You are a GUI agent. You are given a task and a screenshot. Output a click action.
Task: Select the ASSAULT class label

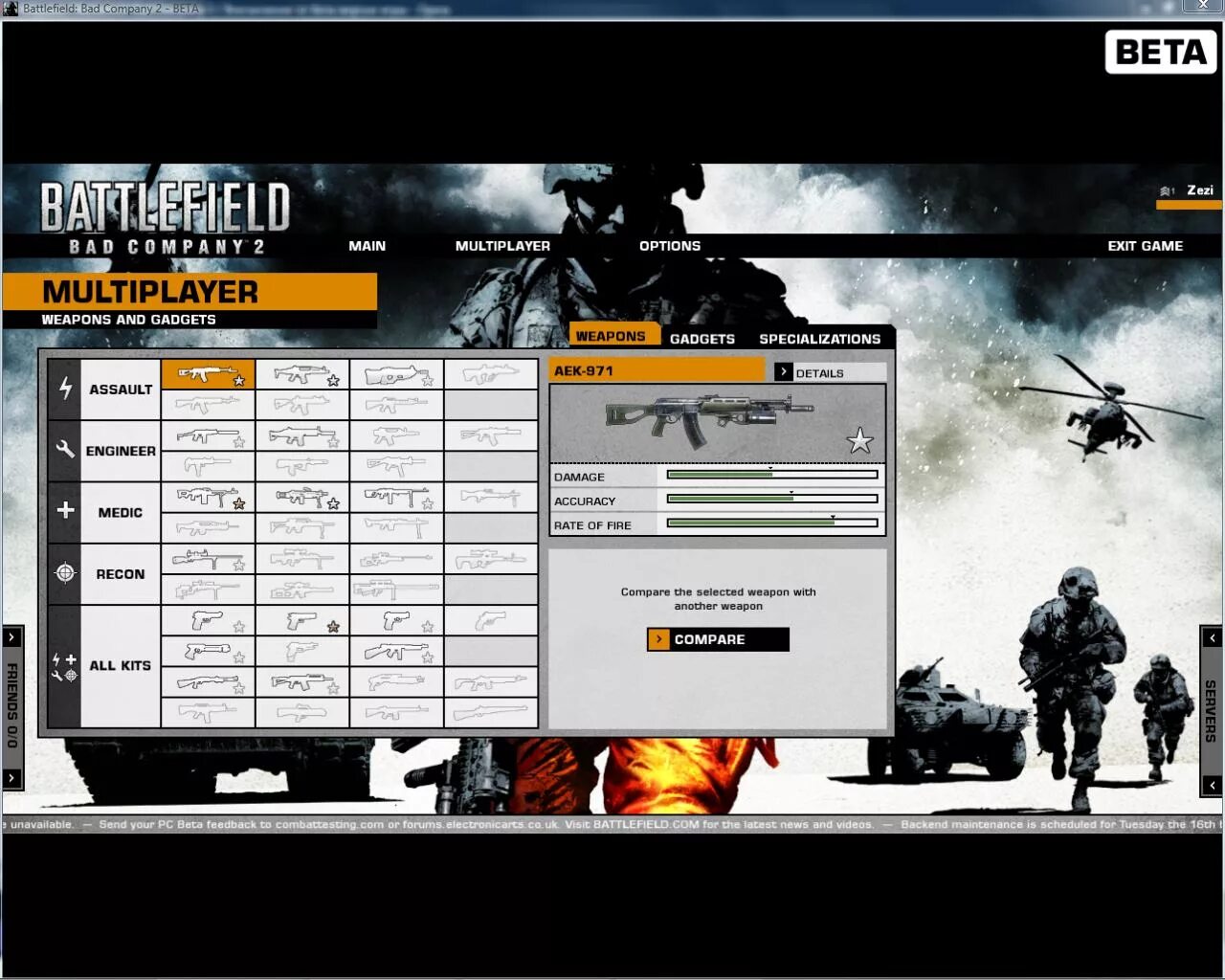[121, 390]
